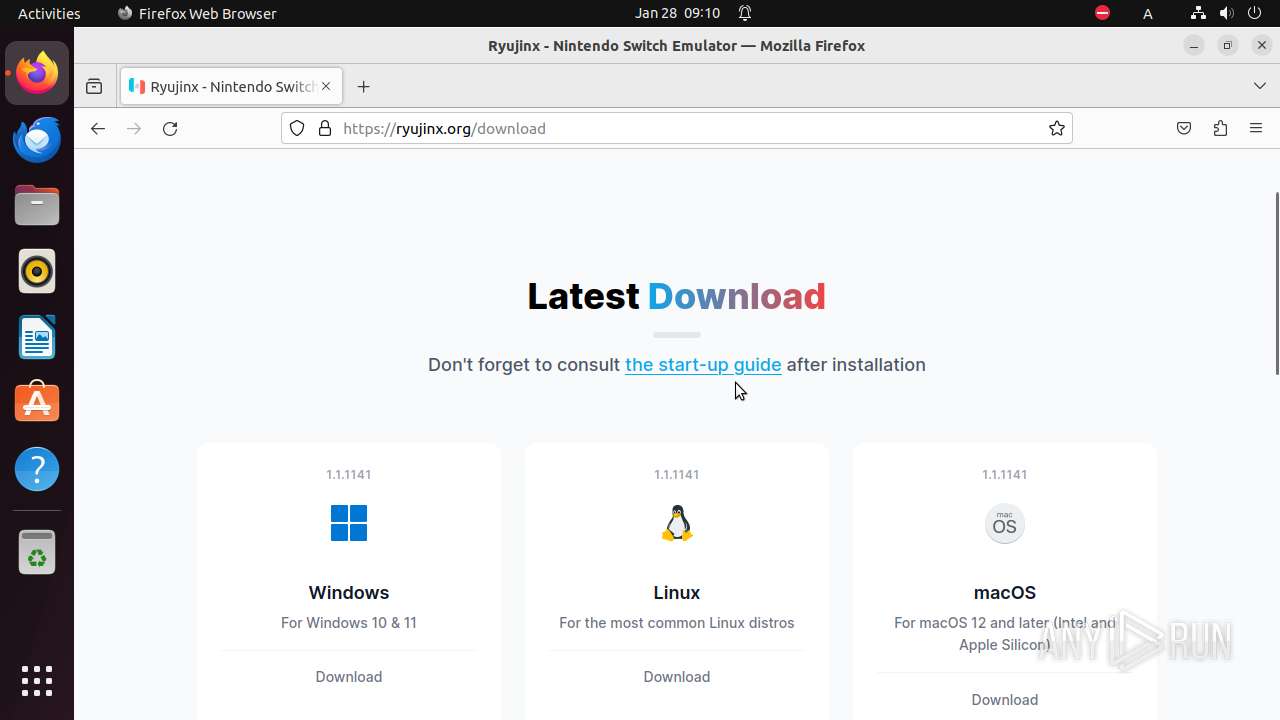This screenshot has height=720, width=1280.
Task: Open the Files manager in the dock
Action: (x=37, y=205)
